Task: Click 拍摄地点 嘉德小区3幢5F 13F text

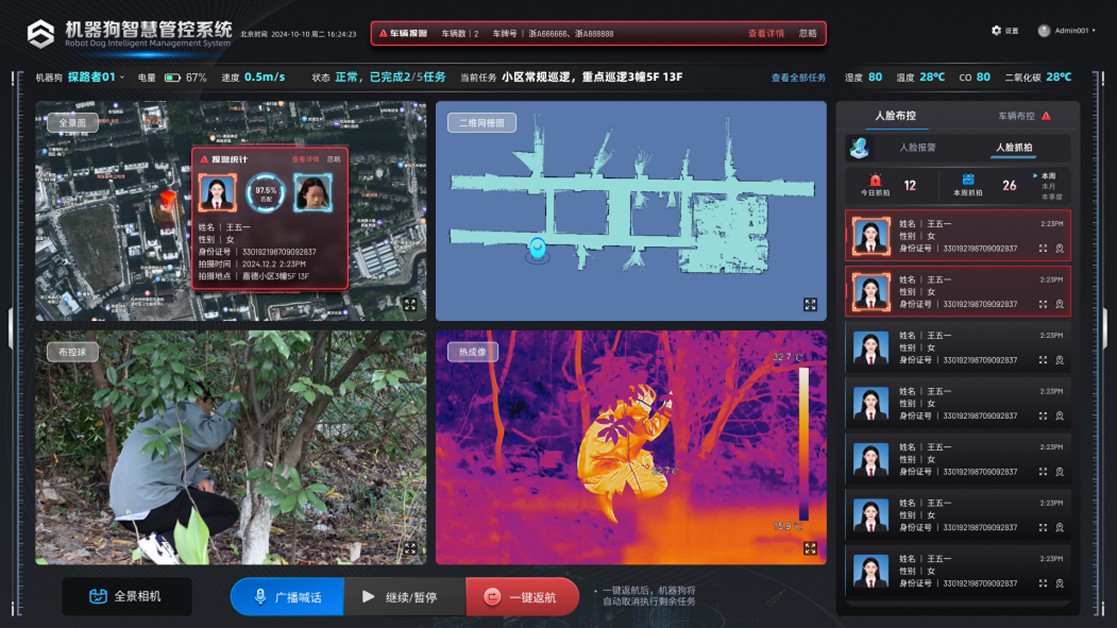Action: [x=254, y=276]
